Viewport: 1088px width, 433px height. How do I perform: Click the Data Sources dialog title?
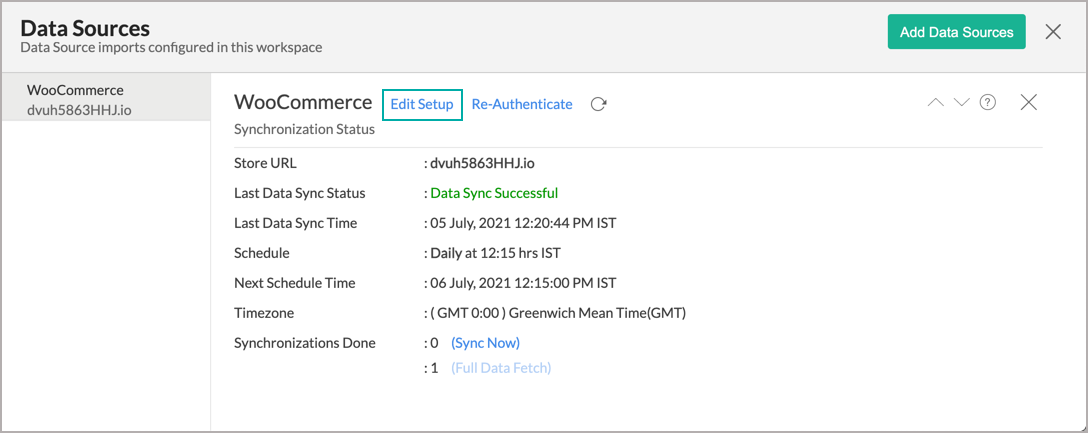click(85, 28)
